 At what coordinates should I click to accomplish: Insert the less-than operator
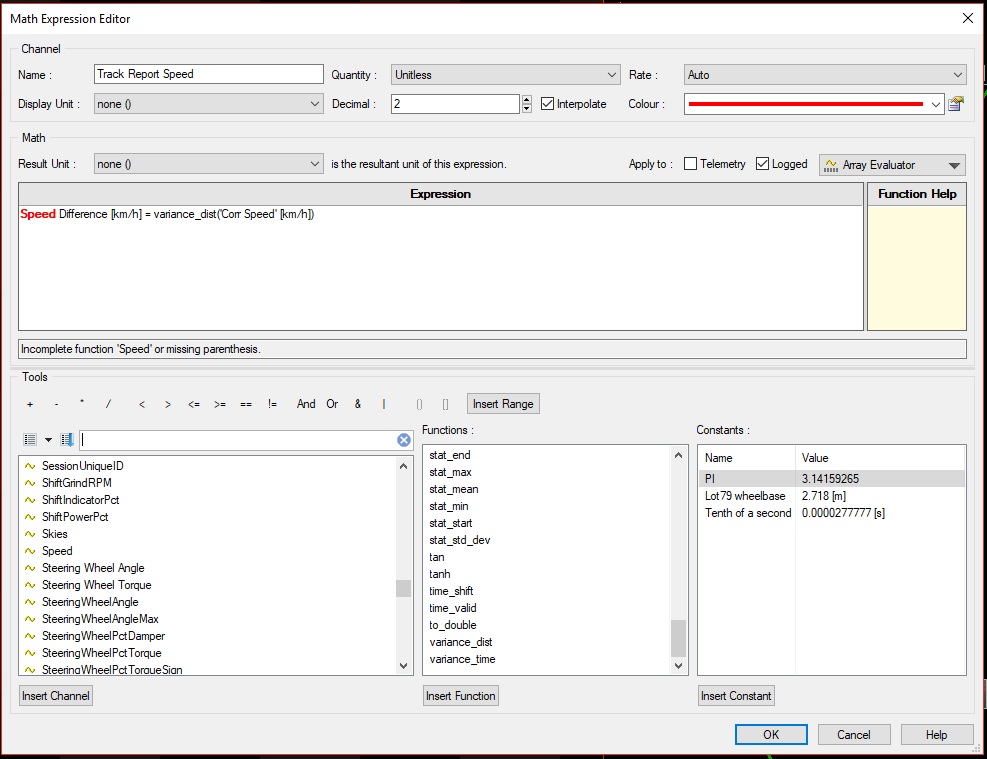pos(142,404)
